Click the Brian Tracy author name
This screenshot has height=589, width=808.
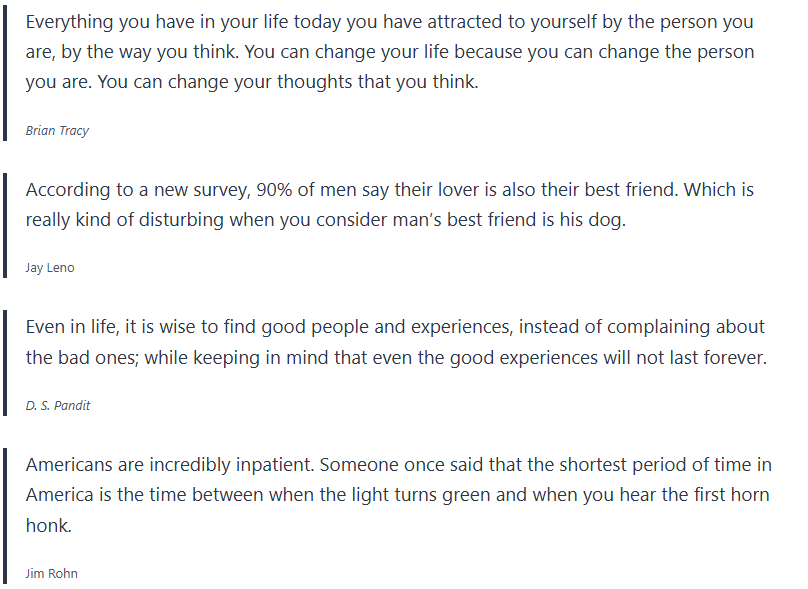pos(57,131)
